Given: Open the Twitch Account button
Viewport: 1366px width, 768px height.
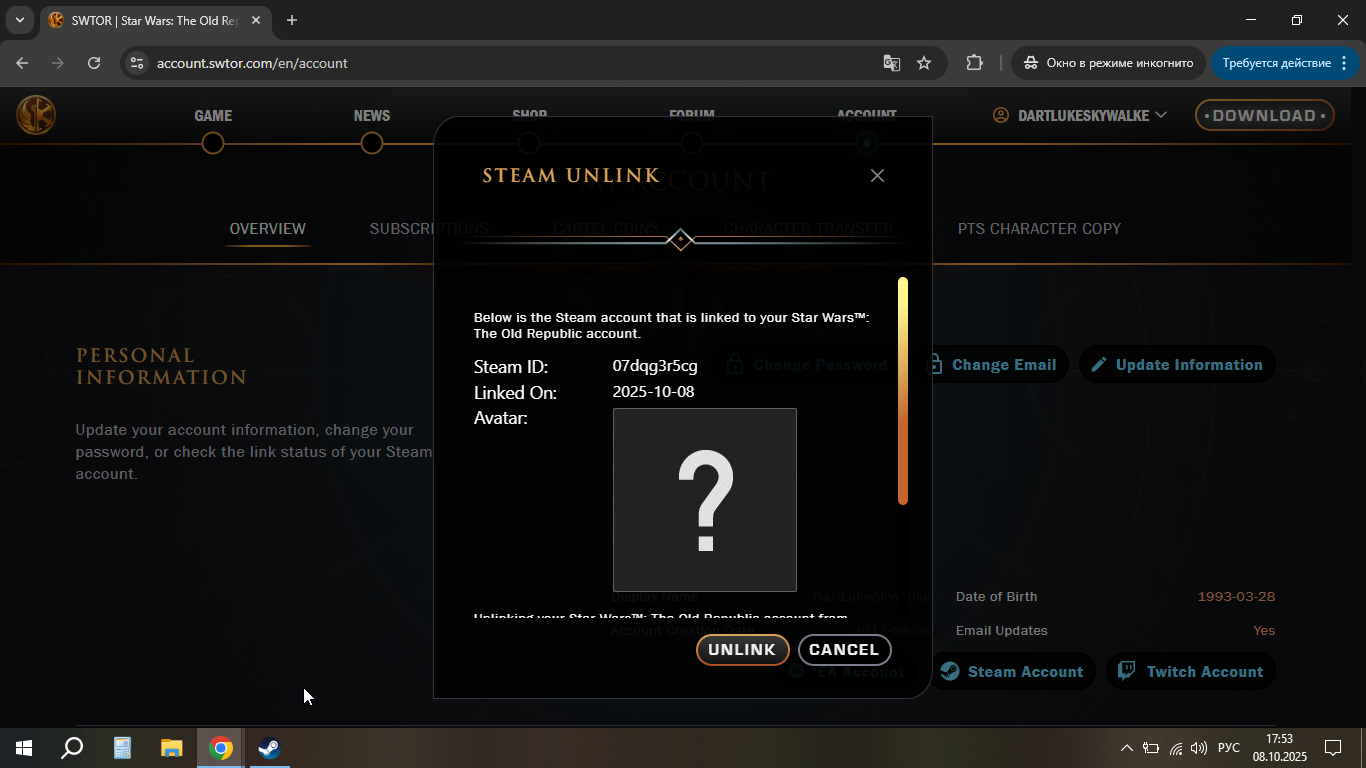Looking at the screenshot, I should click(x=1190, y=672).
